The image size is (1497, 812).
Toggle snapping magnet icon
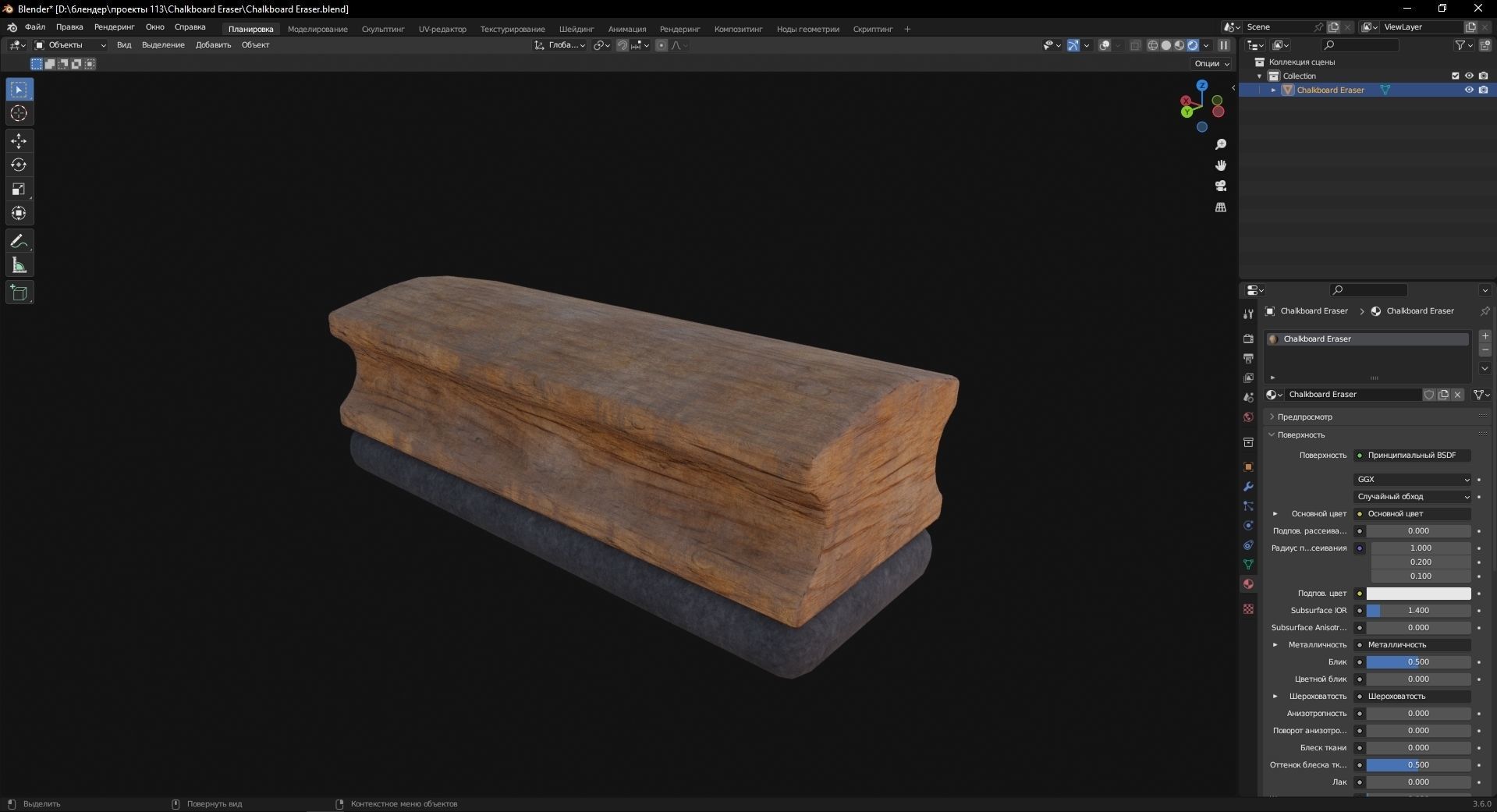click(623, 45)
